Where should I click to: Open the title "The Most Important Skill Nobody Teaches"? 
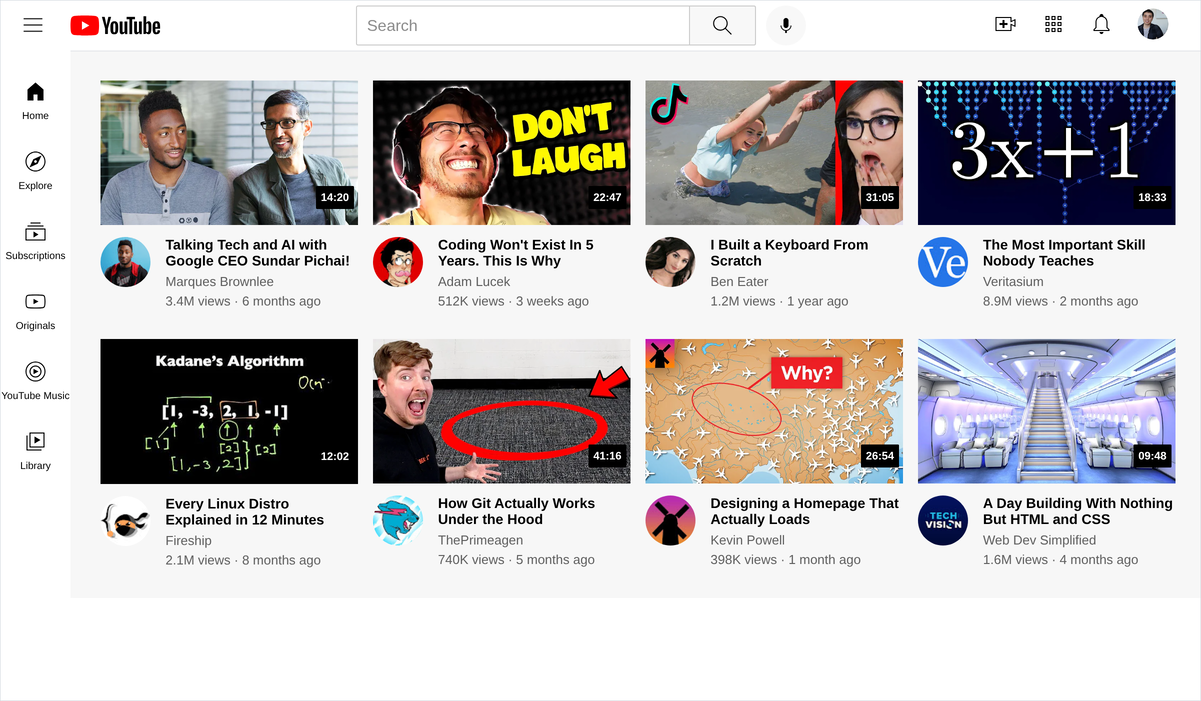[1064, 253]
